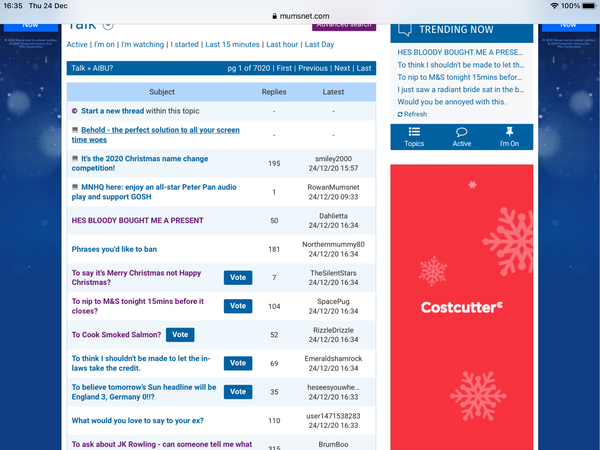Click latest poster SpacePug
This screenshot has height=450, width=600.
click(x=333, y=302)
